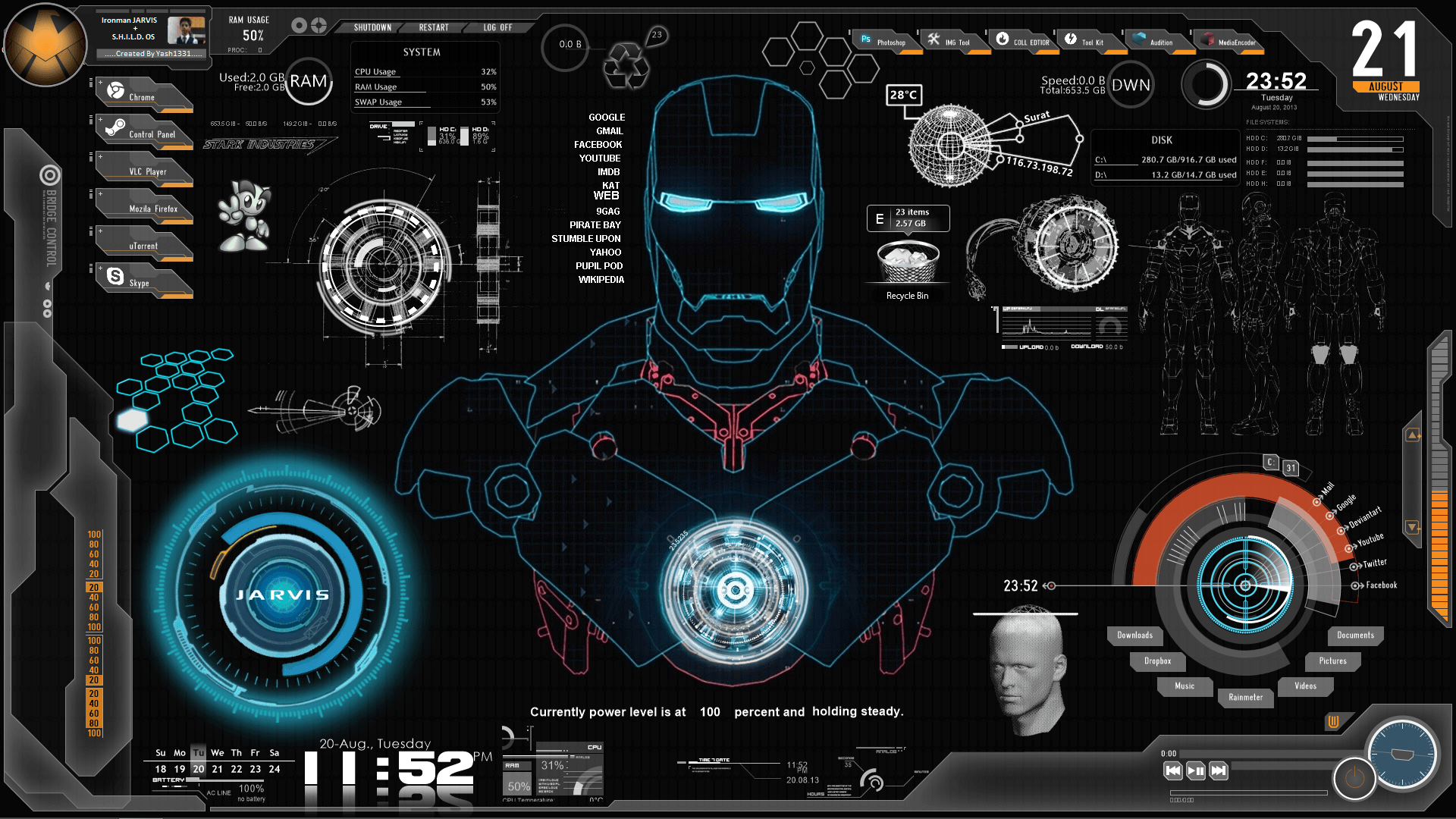Open the recycle symbol icon near top center
The height and width of the screenshot is (819, 1456).
[x=626, y=66]
